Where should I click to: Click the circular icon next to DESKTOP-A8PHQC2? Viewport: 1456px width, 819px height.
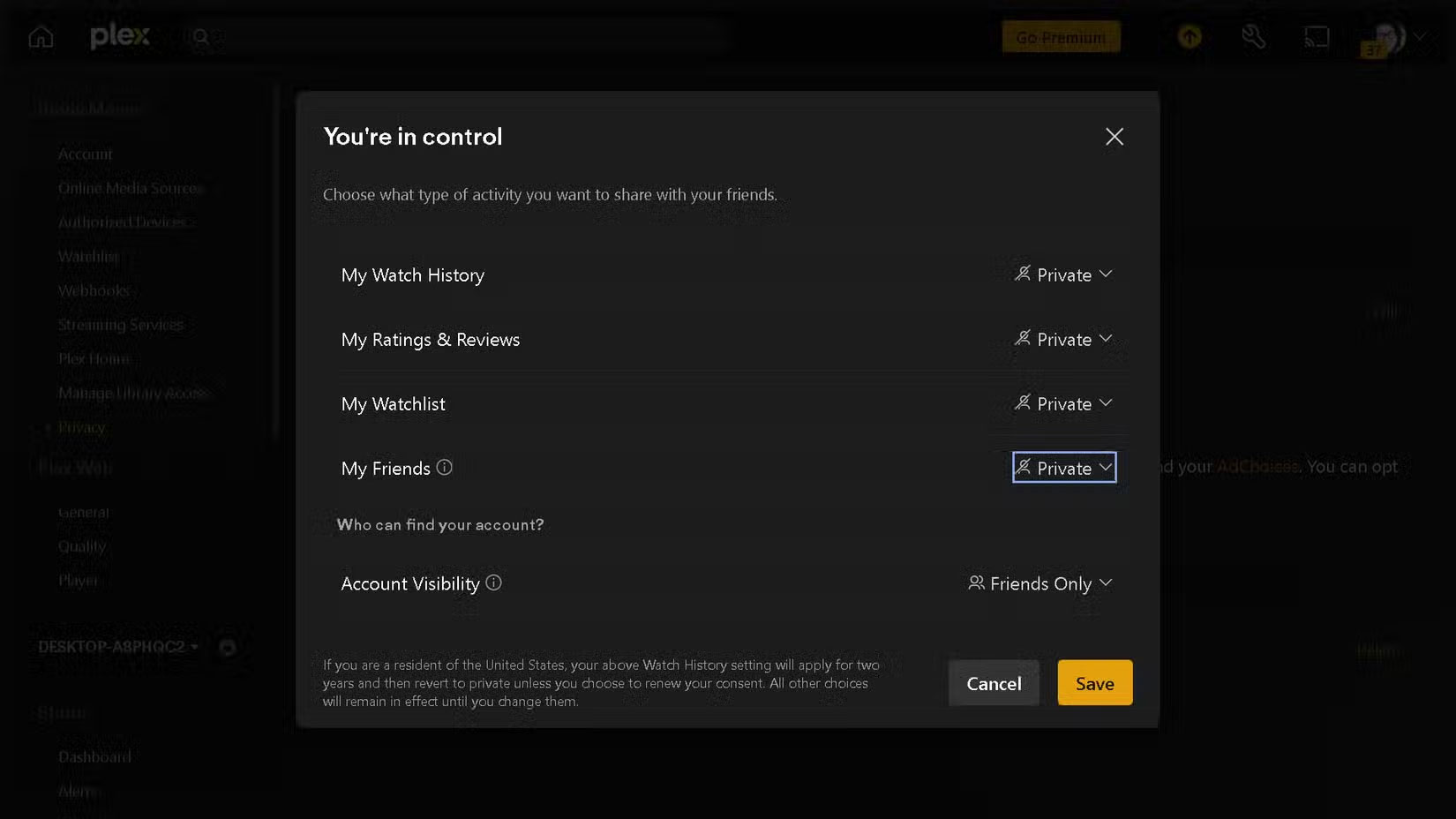coord(228,647)
